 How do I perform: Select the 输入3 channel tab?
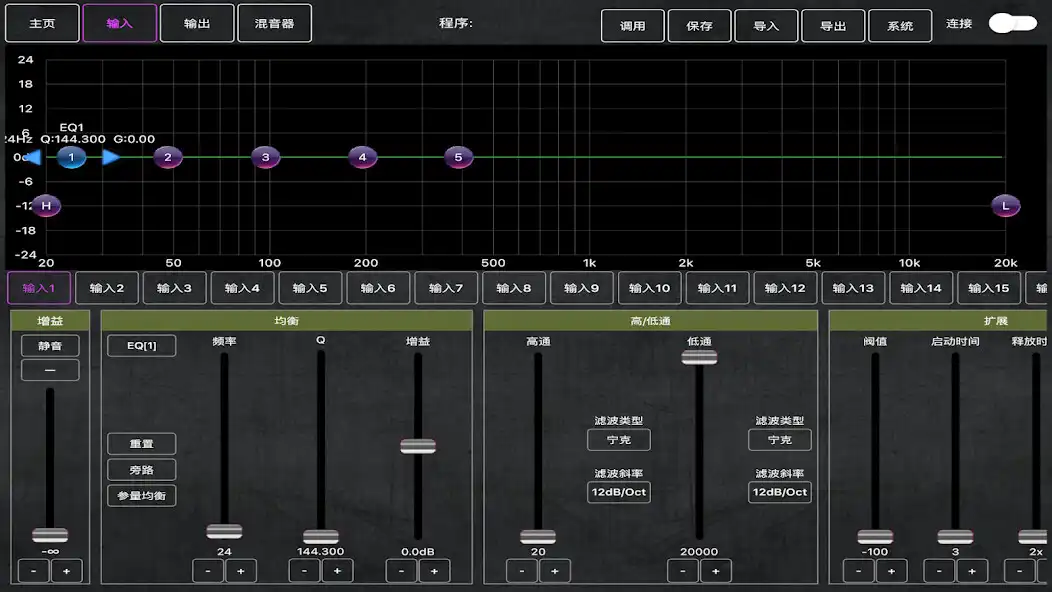coord(174,288)
